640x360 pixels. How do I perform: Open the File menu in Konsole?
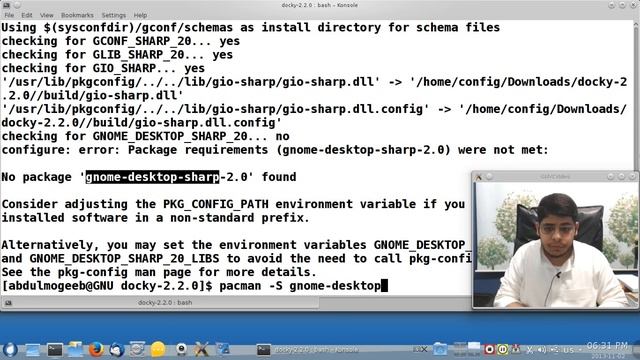tap(9, 15)
